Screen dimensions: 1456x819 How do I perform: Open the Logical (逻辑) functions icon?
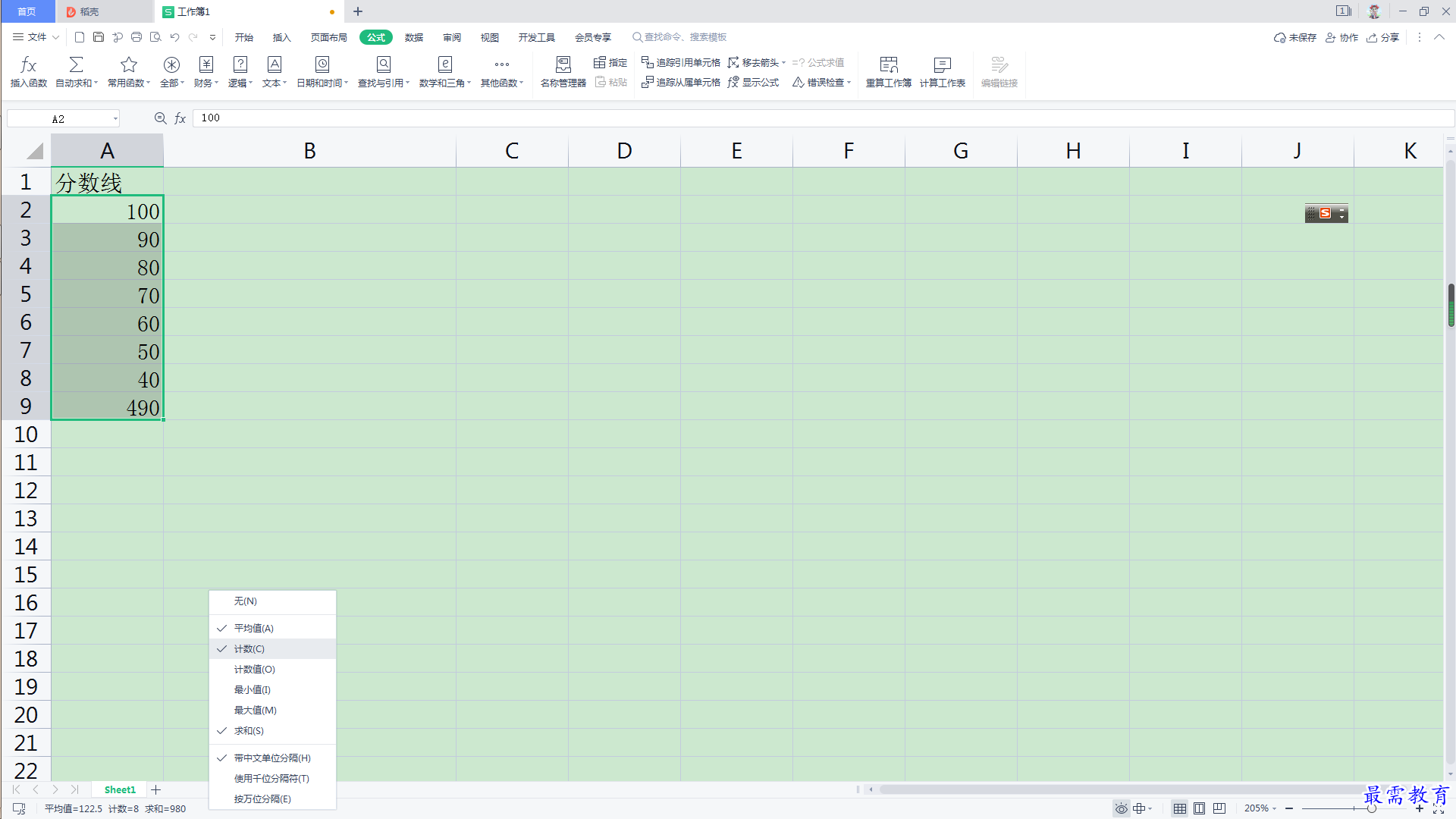(240, 64)
